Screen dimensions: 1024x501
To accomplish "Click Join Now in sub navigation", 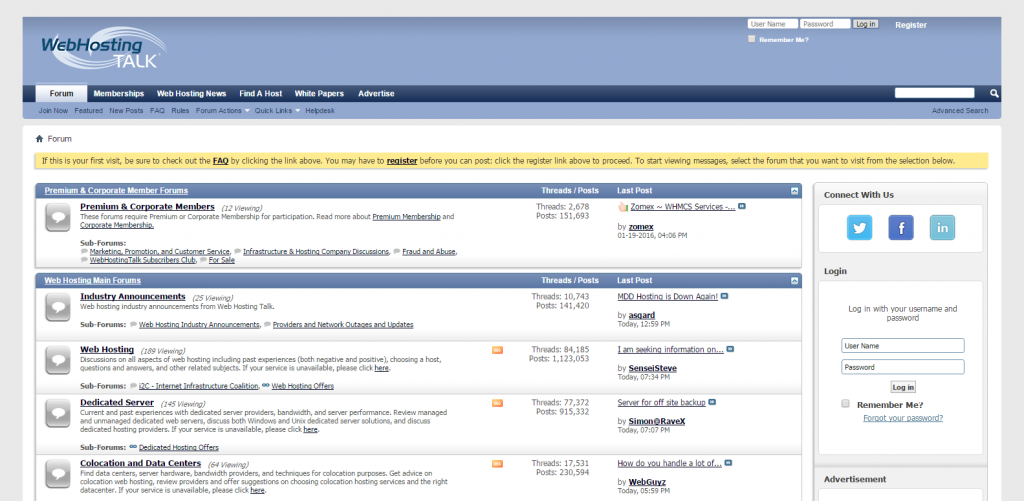I will (x=53, y=110).
